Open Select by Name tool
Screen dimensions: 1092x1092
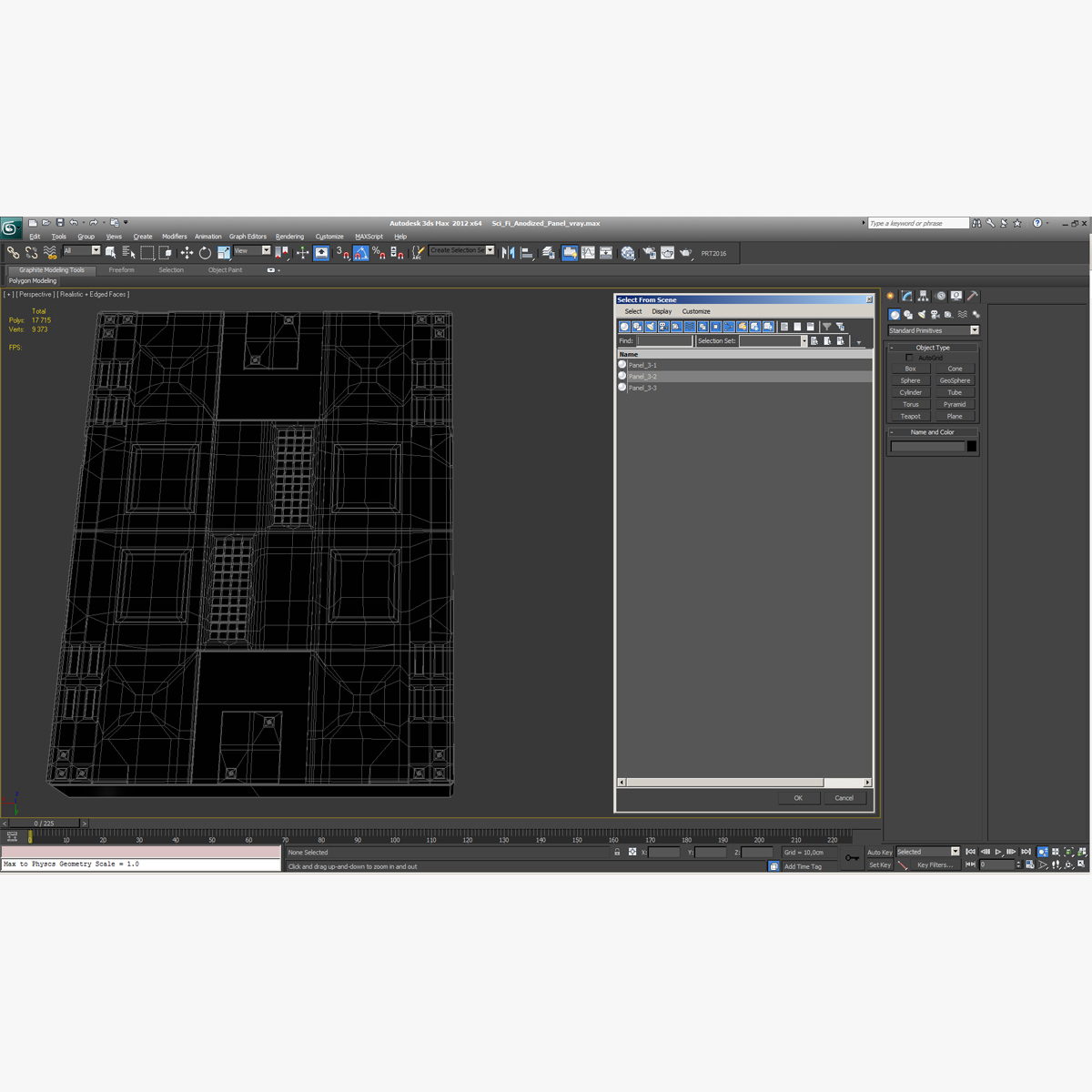coord(127,252)
